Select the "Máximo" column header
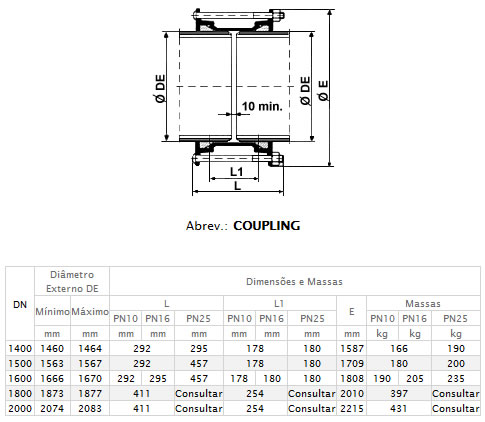Screen dimensions: 485x422 (x=90, y=312)
